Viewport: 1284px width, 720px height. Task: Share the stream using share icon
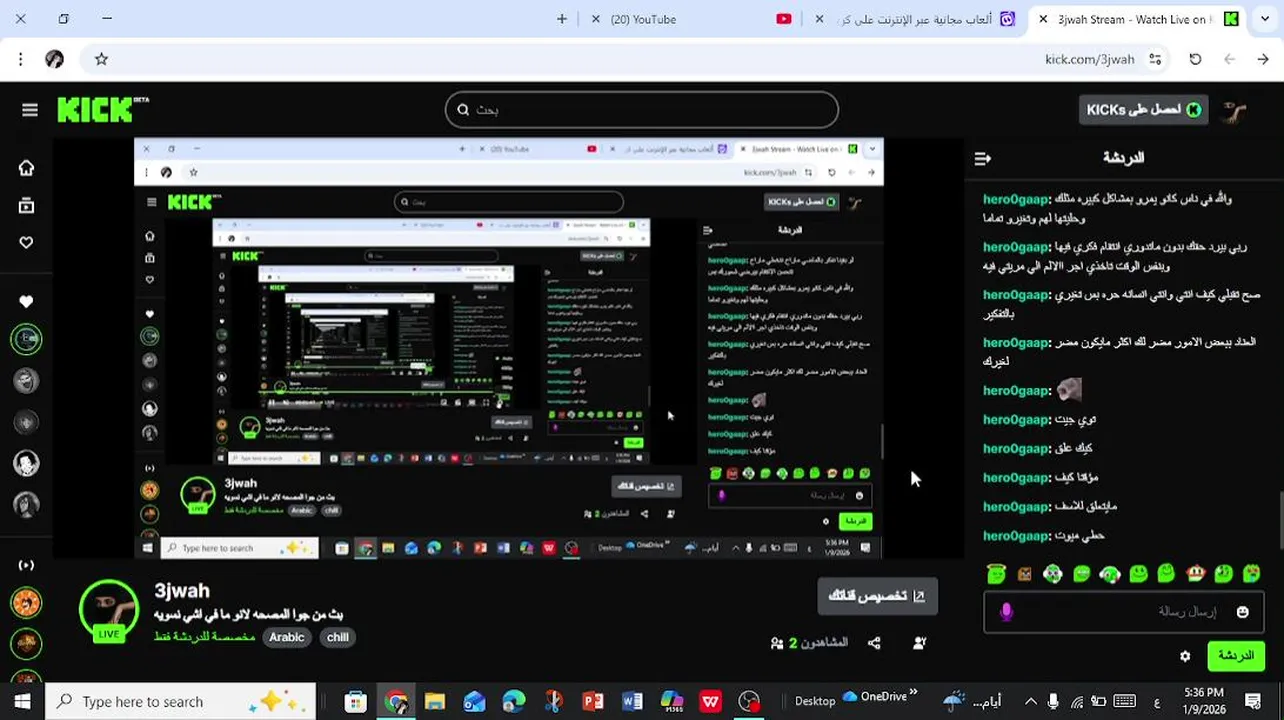(874, 643)
